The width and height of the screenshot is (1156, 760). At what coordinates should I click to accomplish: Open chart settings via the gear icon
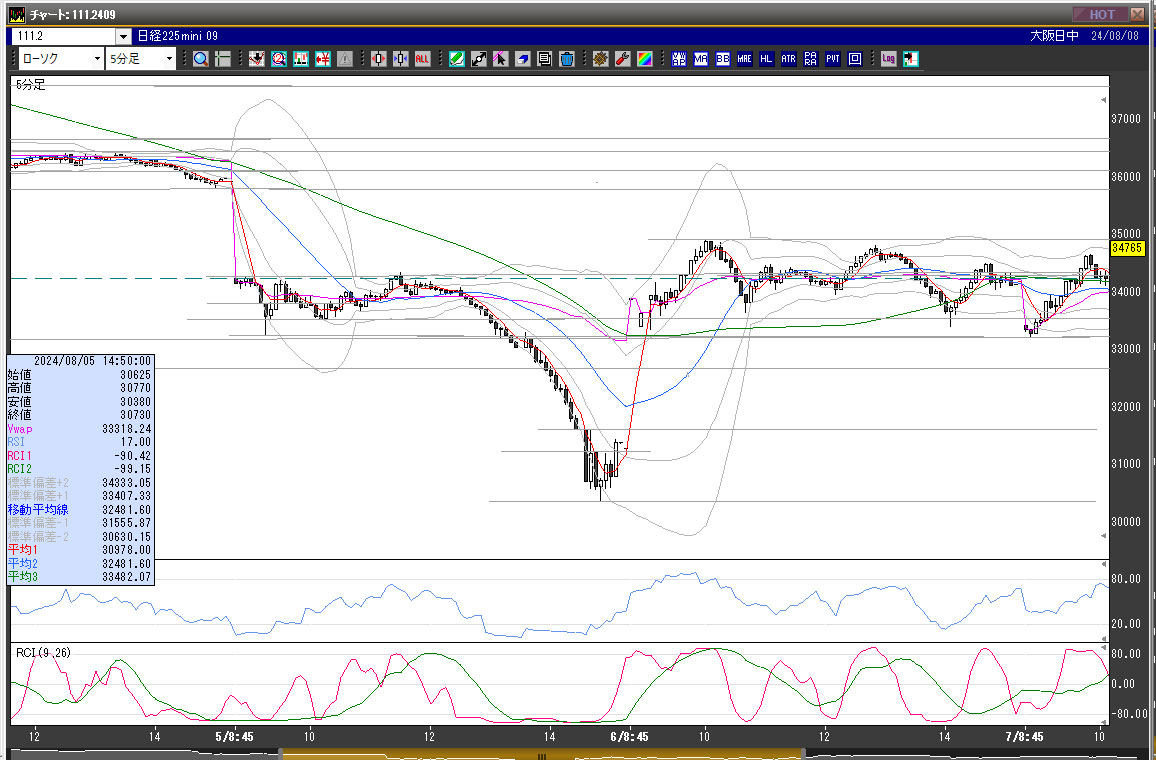coord(601,59)
